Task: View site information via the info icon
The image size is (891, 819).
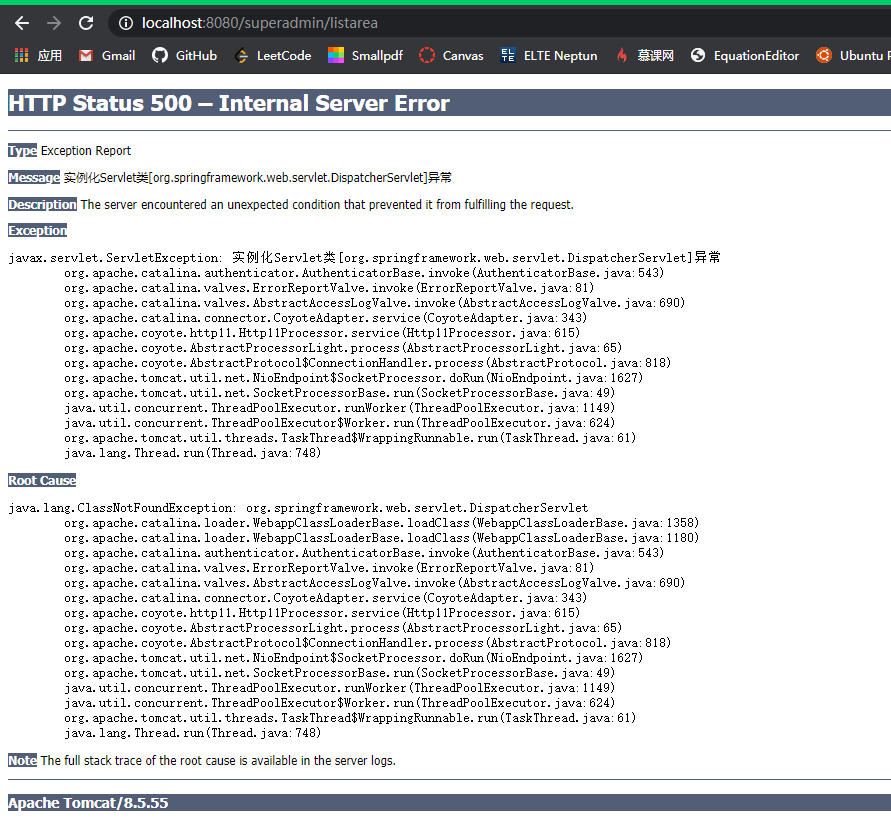Action: (x=126, y=23)
